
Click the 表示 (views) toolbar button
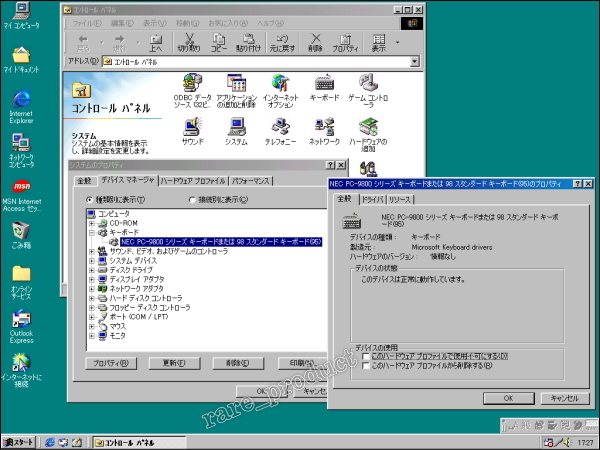379,42
